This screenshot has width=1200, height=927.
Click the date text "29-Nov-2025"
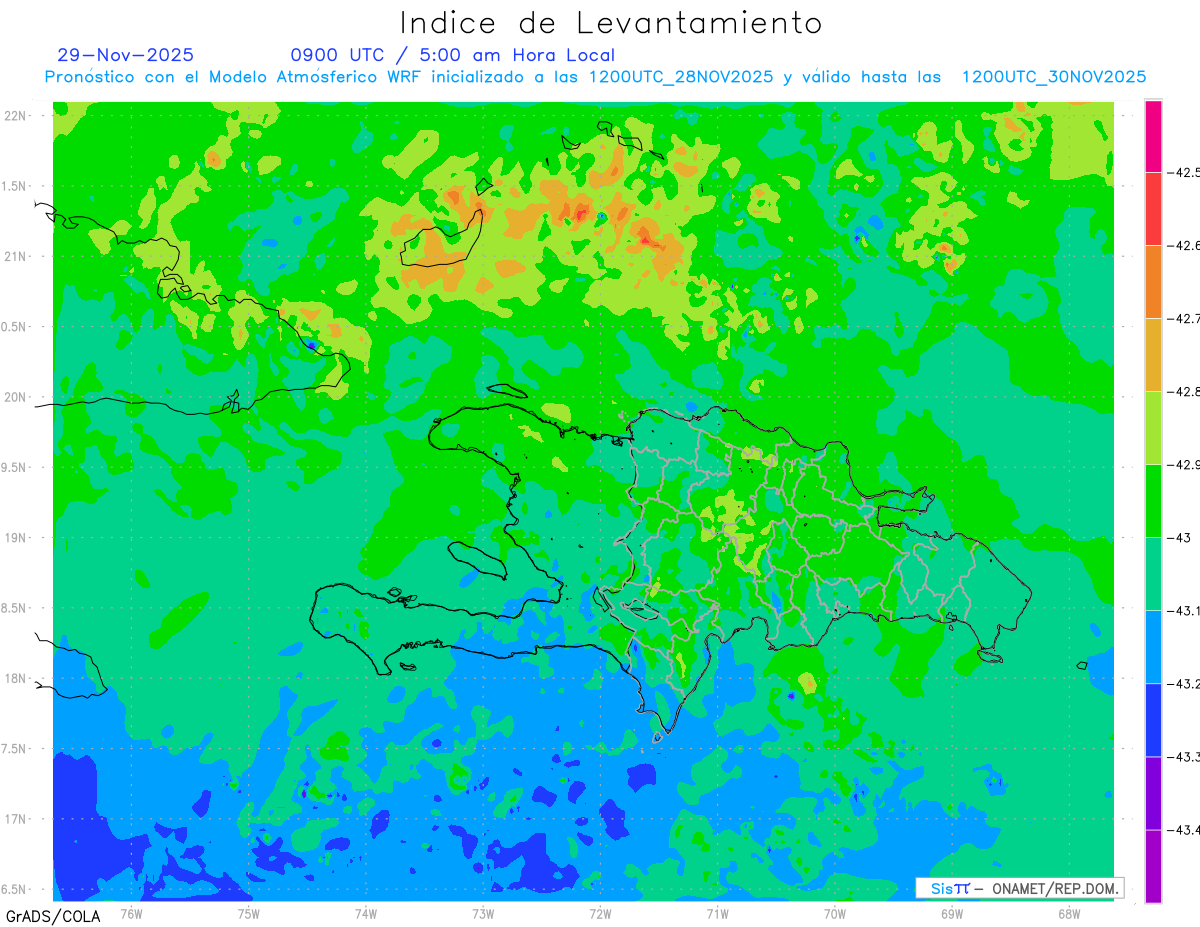pos(126,55)
